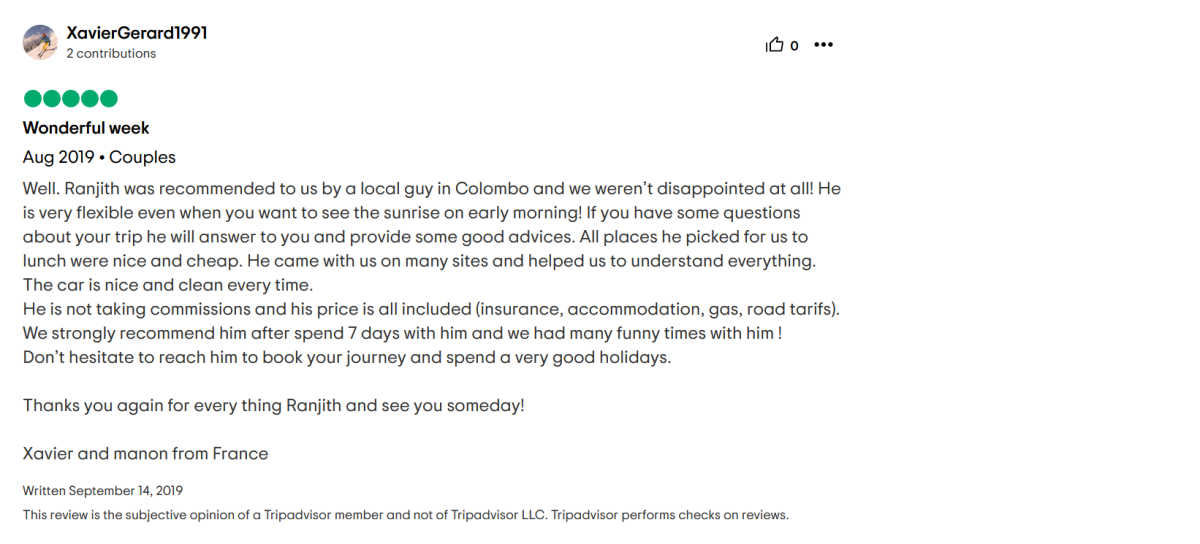Click the helpful vote count "0"
The image size is (1200, 544).
point(795,46)
